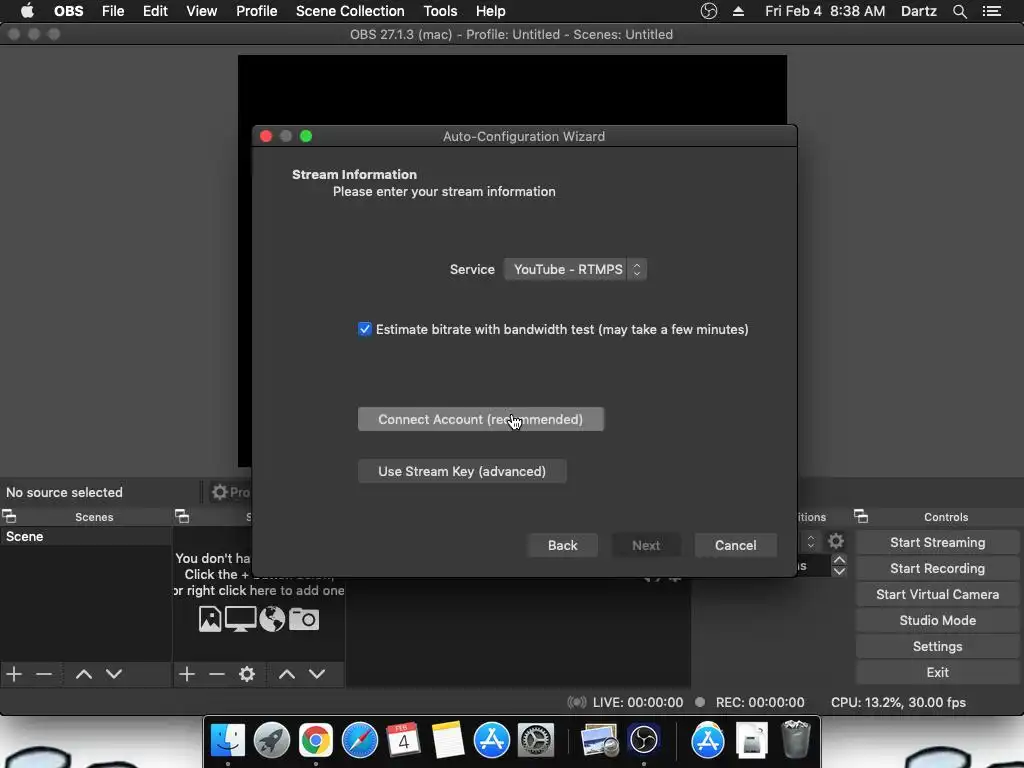Open Calendar from the Dock
This screenshot has height=768, width=1024.
click(403, 741)
